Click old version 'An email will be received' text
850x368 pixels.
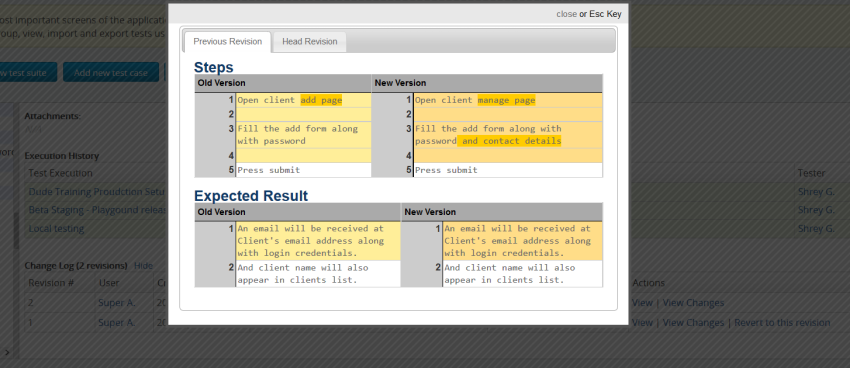pyautogui.click(x=310, y=241)
